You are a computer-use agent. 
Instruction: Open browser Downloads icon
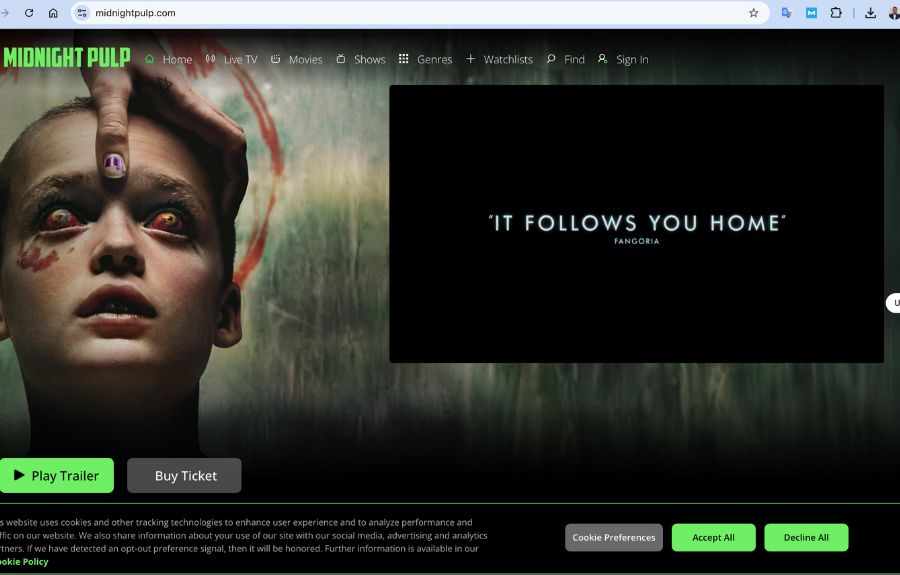(870, 13)
